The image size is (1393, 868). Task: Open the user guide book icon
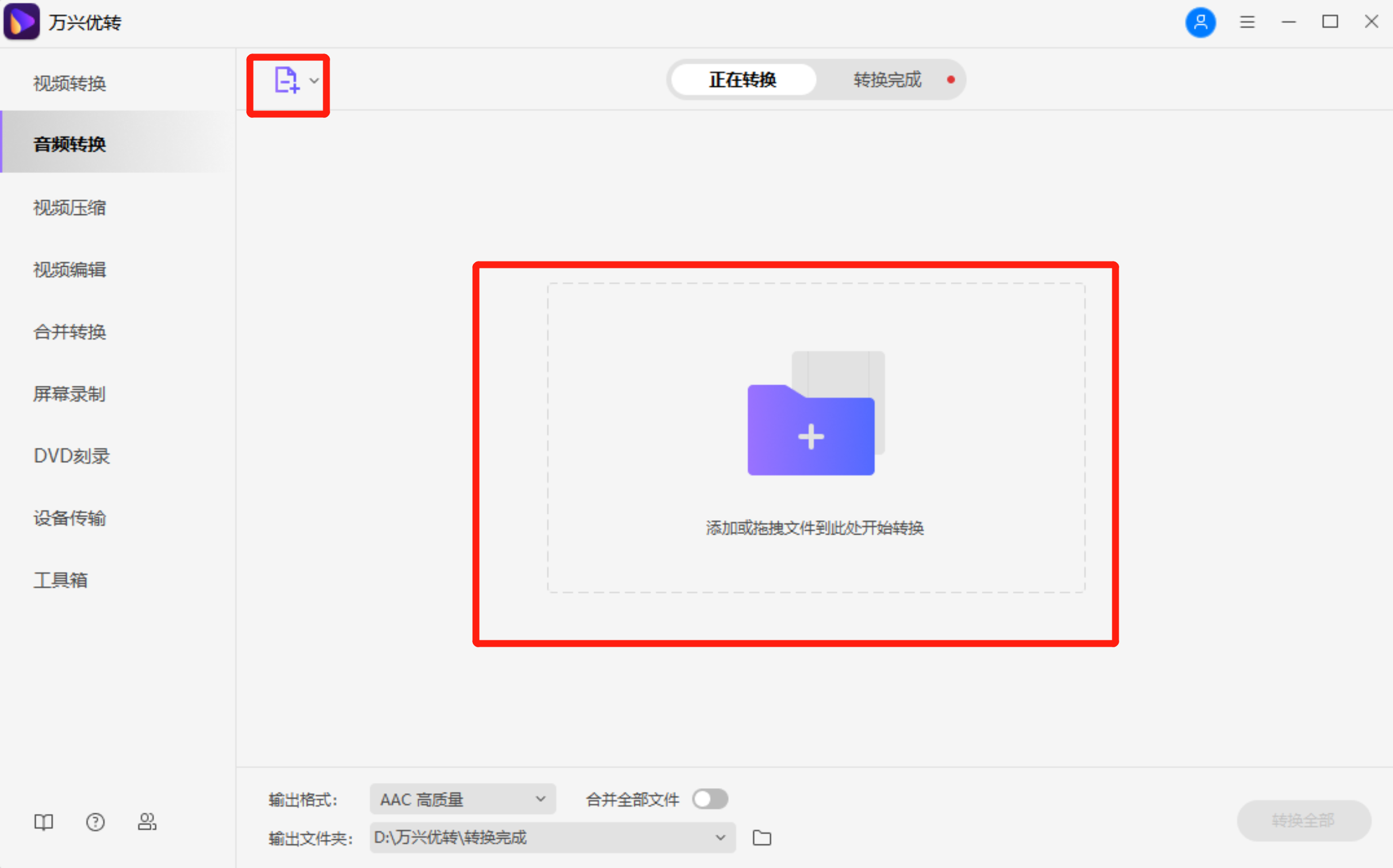tap(43, 822)
